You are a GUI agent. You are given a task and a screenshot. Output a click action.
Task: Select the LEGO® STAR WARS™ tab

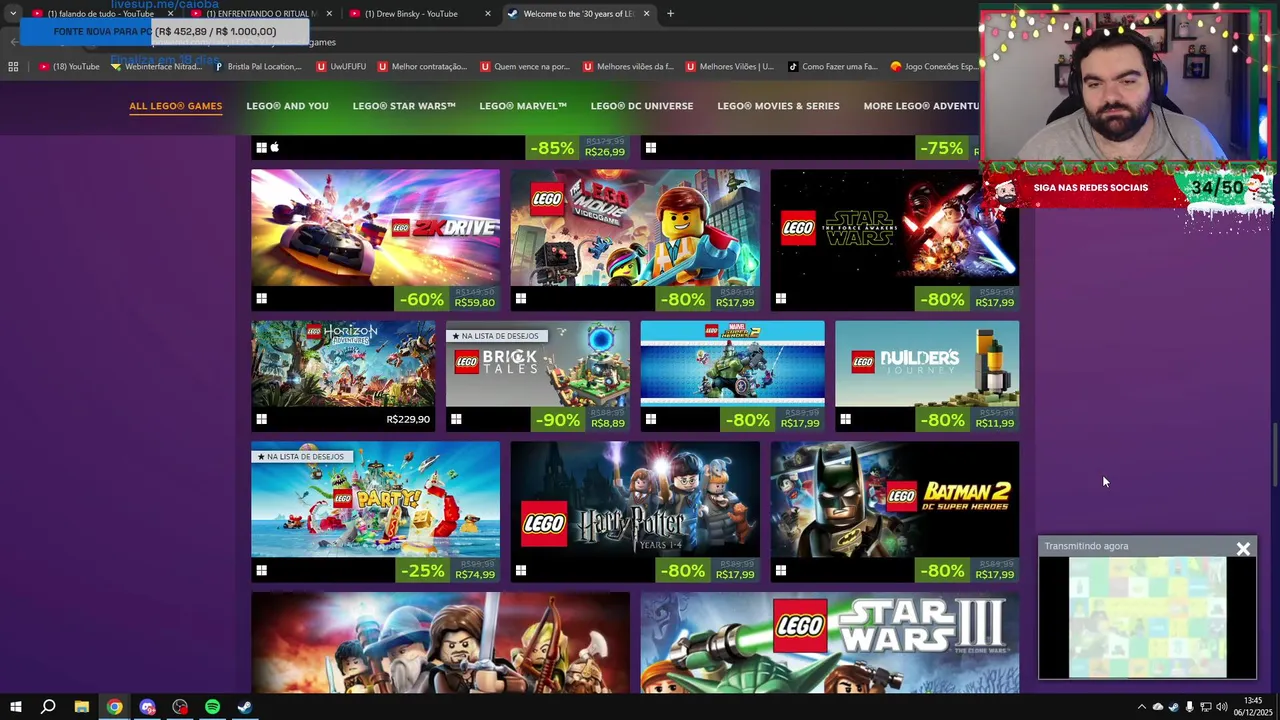pos(404,106)
